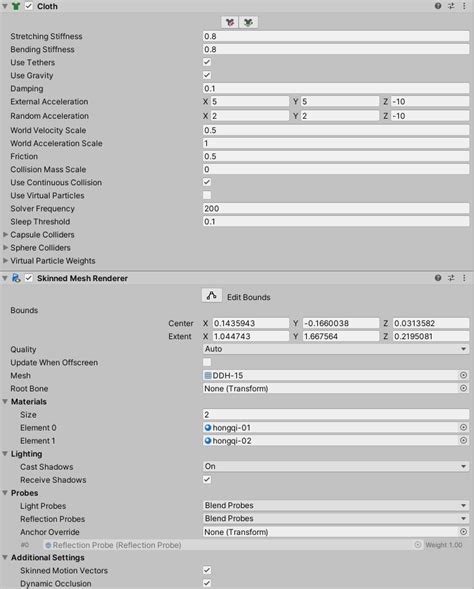
Task: Collapse the Materials section
Action: pyautogui.click(x=5, y=402)
